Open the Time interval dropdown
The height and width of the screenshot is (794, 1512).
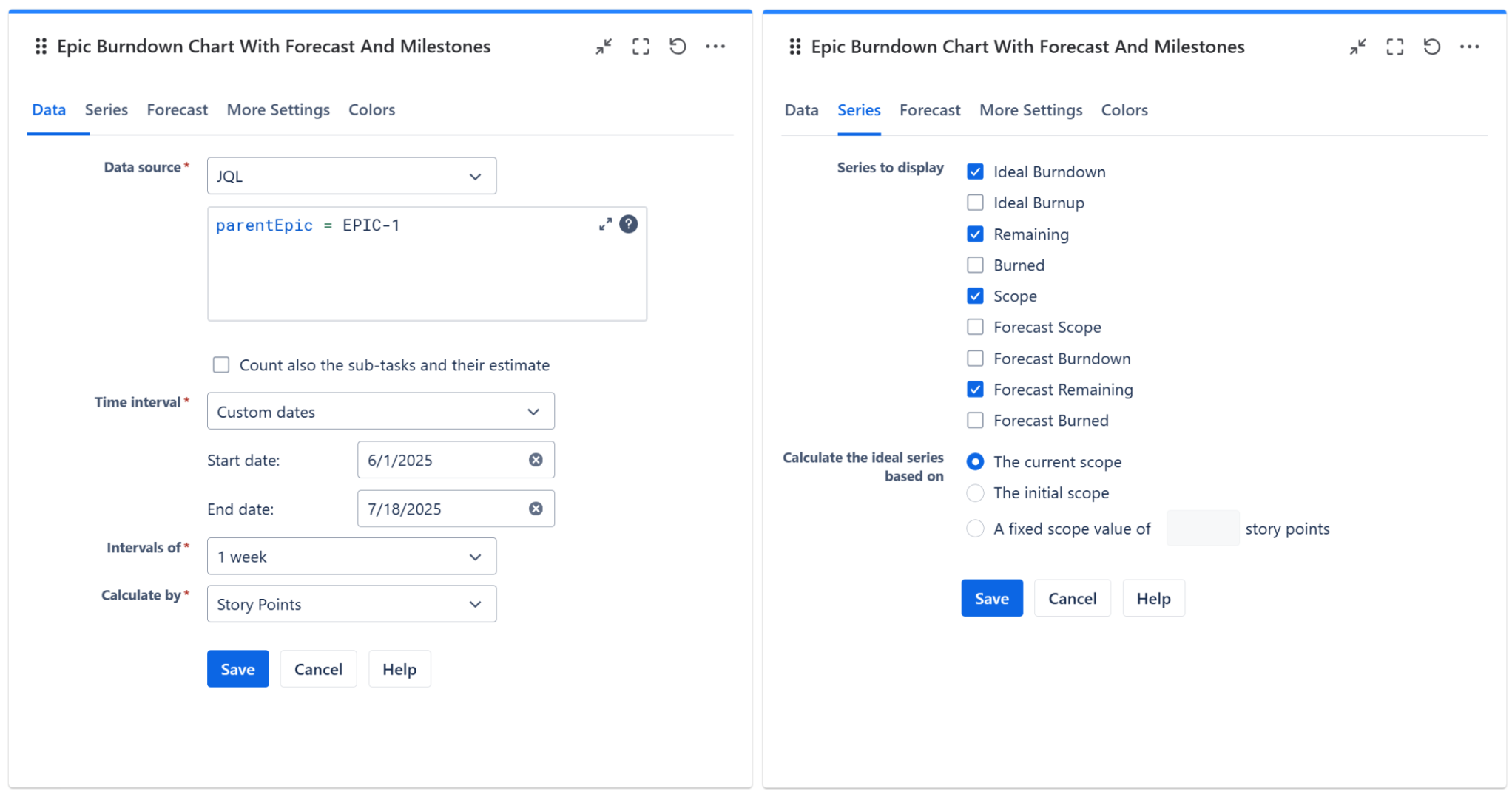[380, 411]
